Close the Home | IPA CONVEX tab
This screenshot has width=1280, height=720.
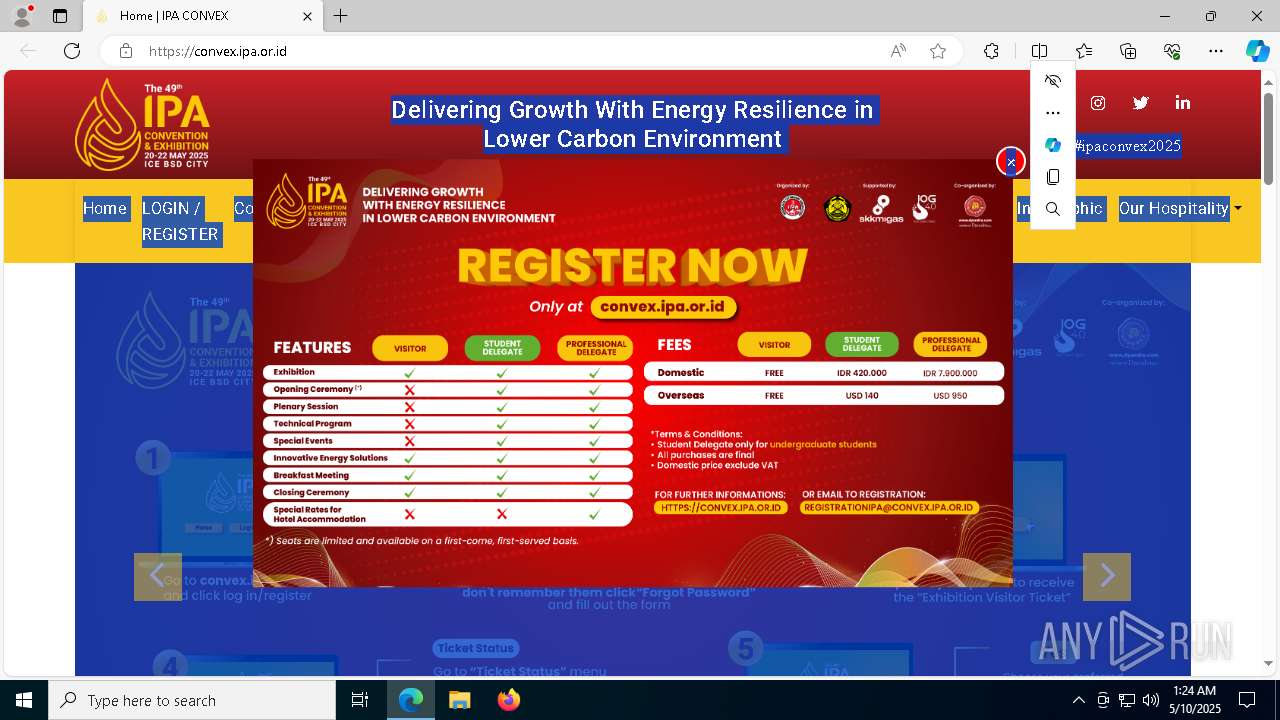click(308, 16)
